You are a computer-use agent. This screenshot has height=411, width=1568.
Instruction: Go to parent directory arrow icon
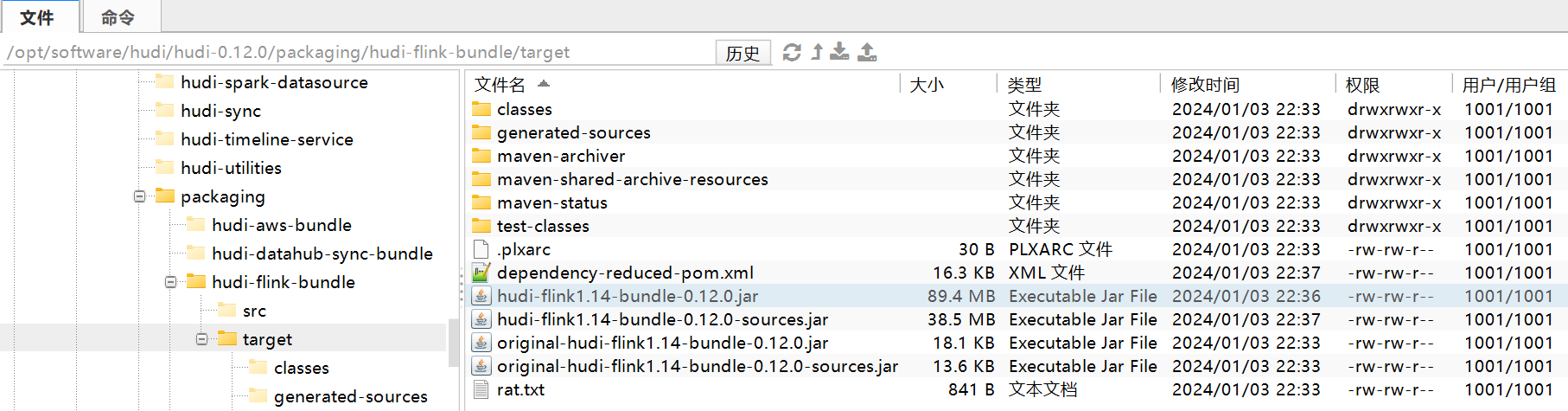817,52
